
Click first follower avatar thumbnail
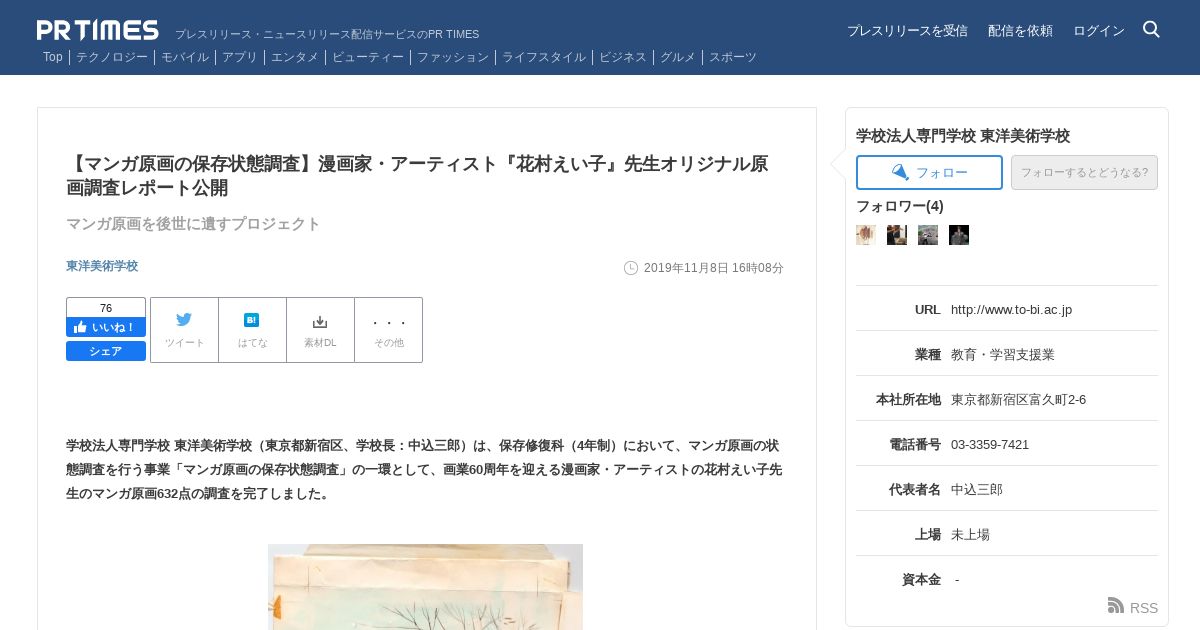coord(866,235)
